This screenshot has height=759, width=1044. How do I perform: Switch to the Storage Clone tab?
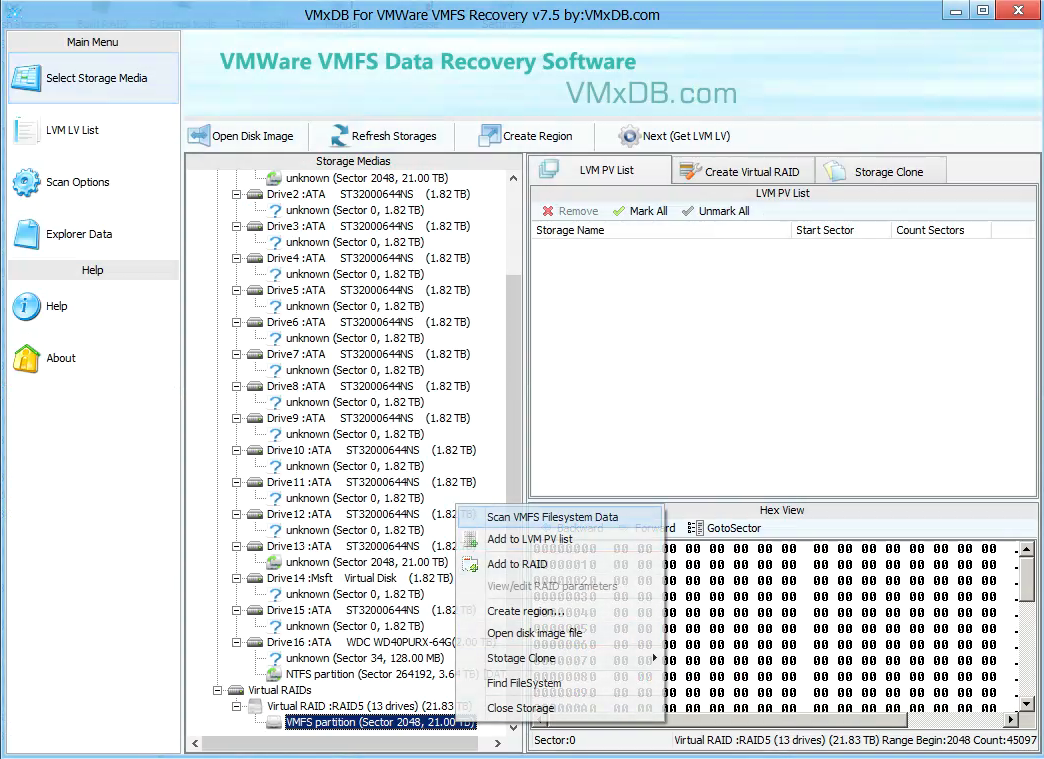(880, 171)
